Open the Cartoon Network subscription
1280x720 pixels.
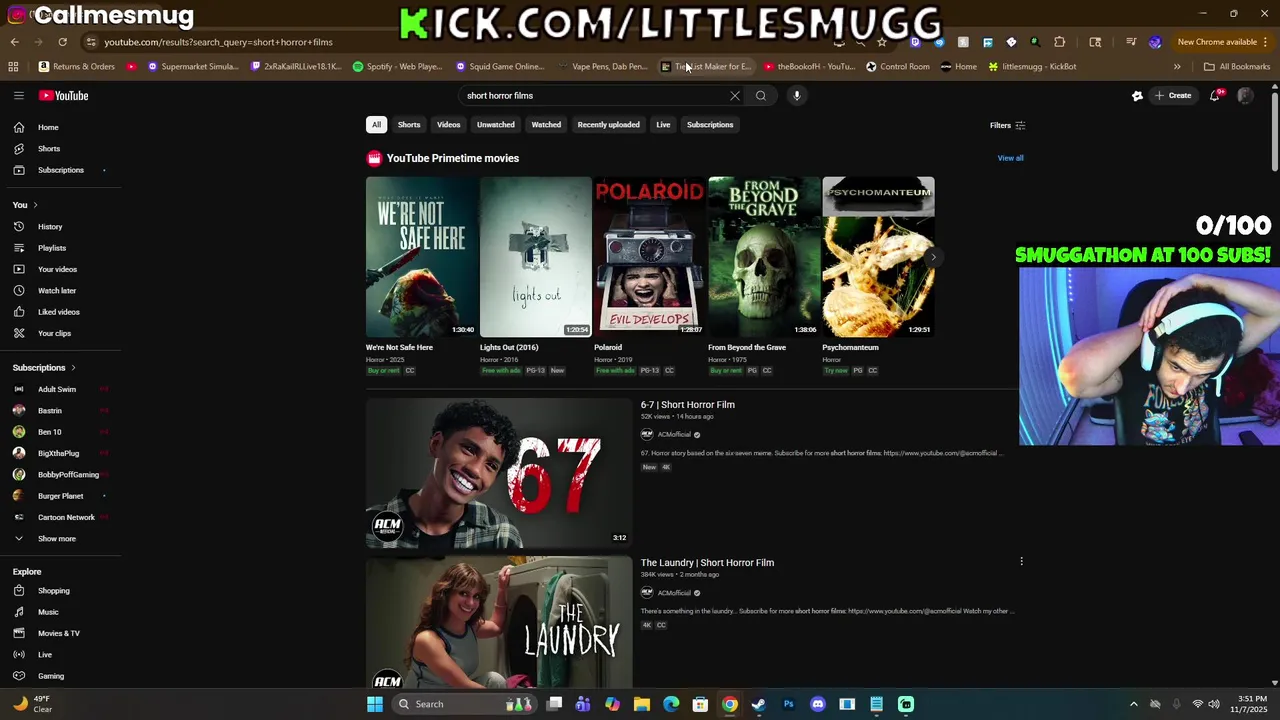click(x=66, y=517)
